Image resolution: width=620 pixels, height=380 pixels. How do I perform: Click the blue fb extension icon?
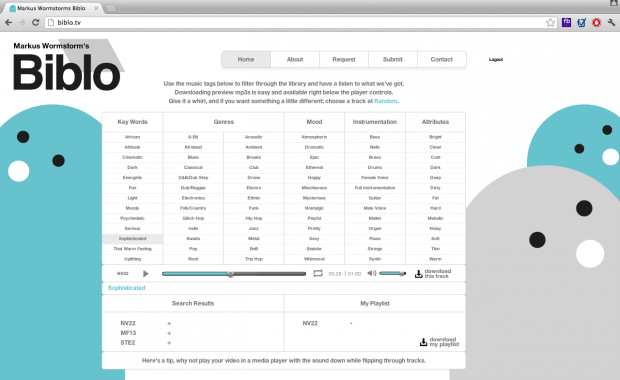[566, 23]
